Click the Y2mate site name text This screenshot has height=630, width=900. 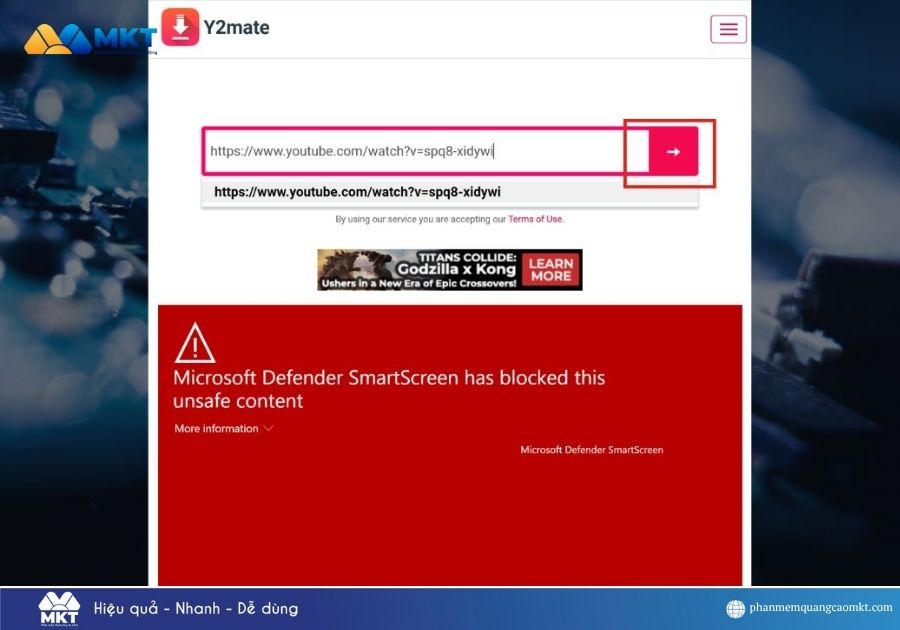[236, 28]
